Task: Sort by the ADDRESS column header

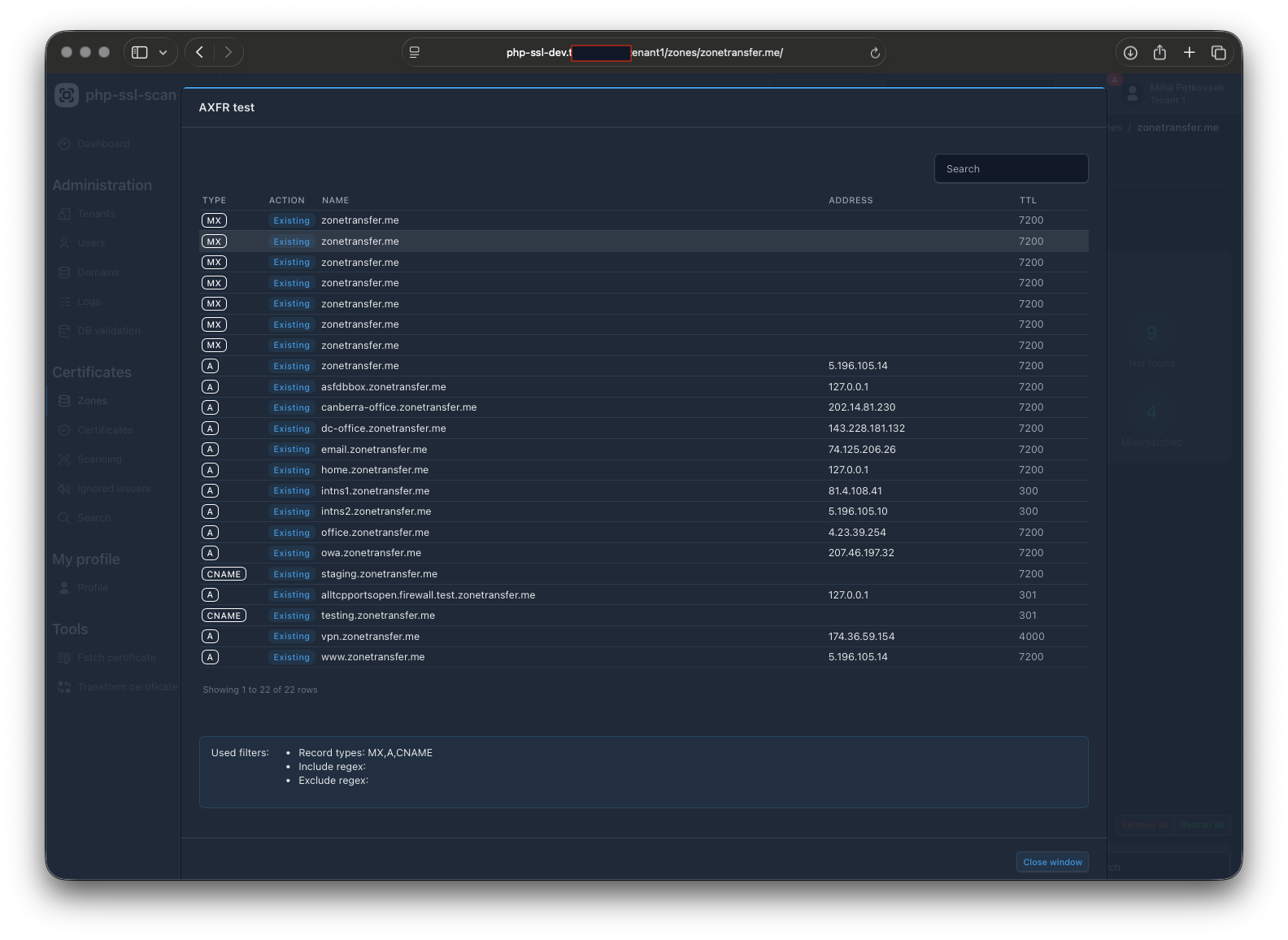Action: [x=851, y=200]
